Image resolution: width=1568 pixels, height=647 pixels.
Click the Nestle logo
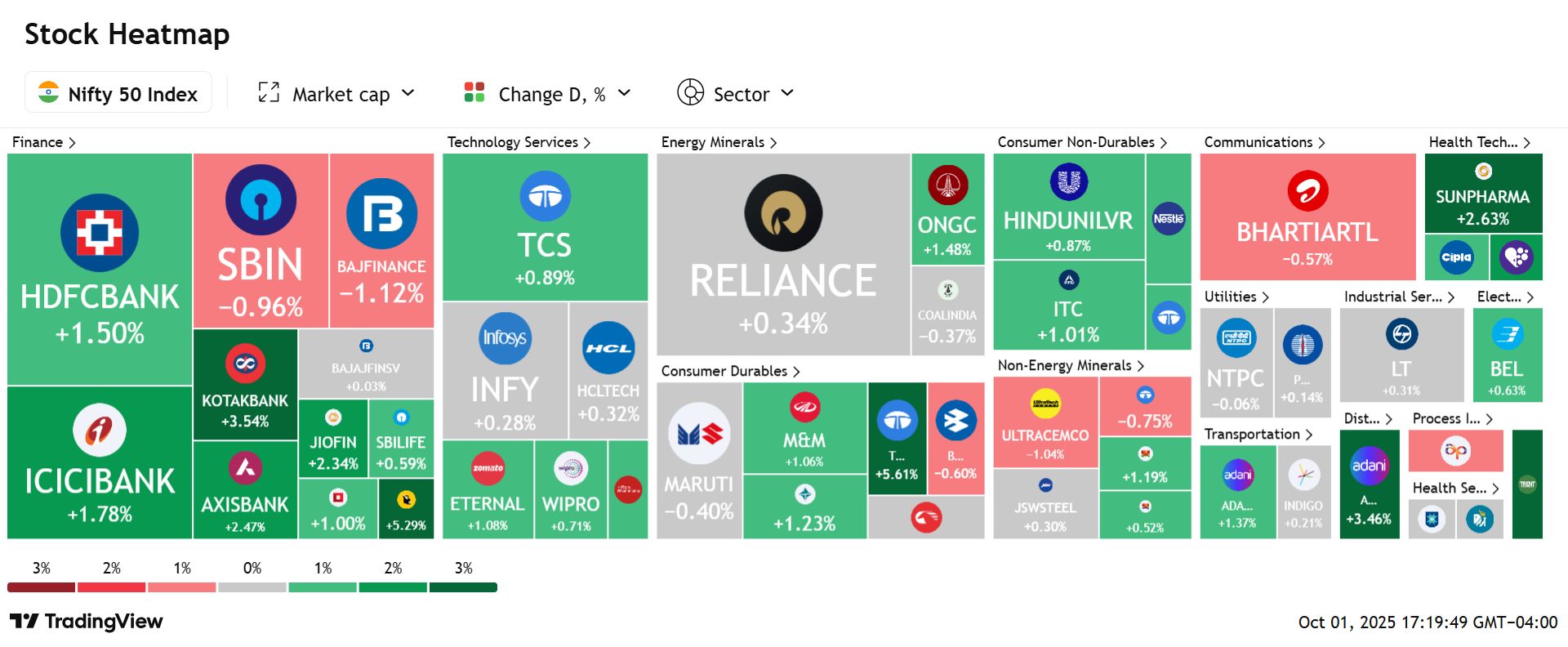[1169, 219]
